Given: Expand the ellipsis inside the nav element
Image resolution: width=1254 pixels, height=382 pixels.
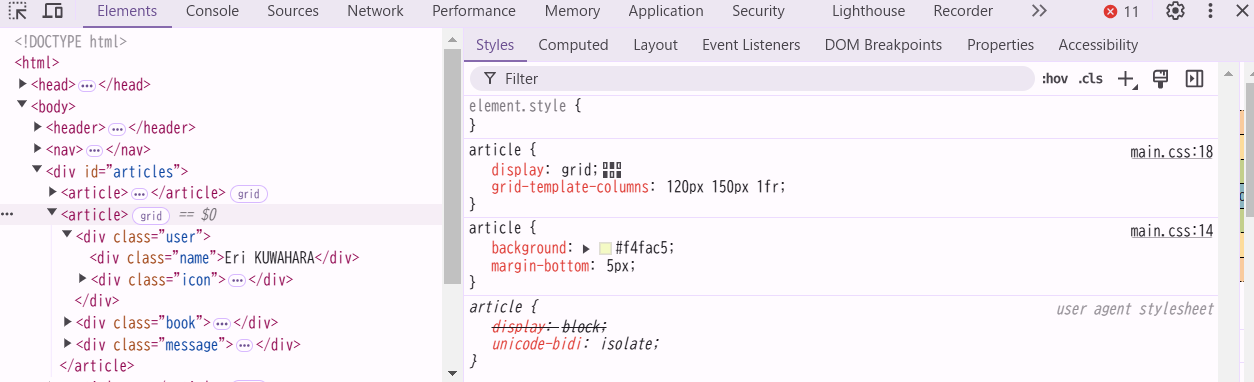Looking at the screenshot, I should click(95, 151).
